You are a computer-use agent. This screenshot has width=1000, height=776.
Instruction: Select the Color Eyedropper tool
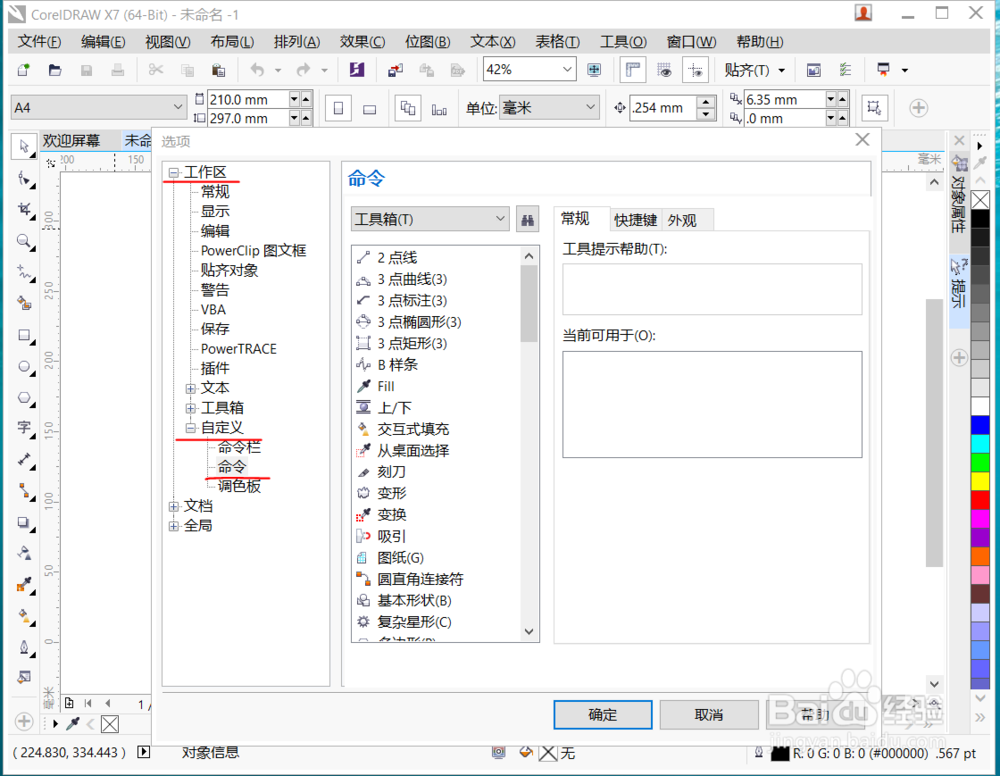(x=24, y=584)
